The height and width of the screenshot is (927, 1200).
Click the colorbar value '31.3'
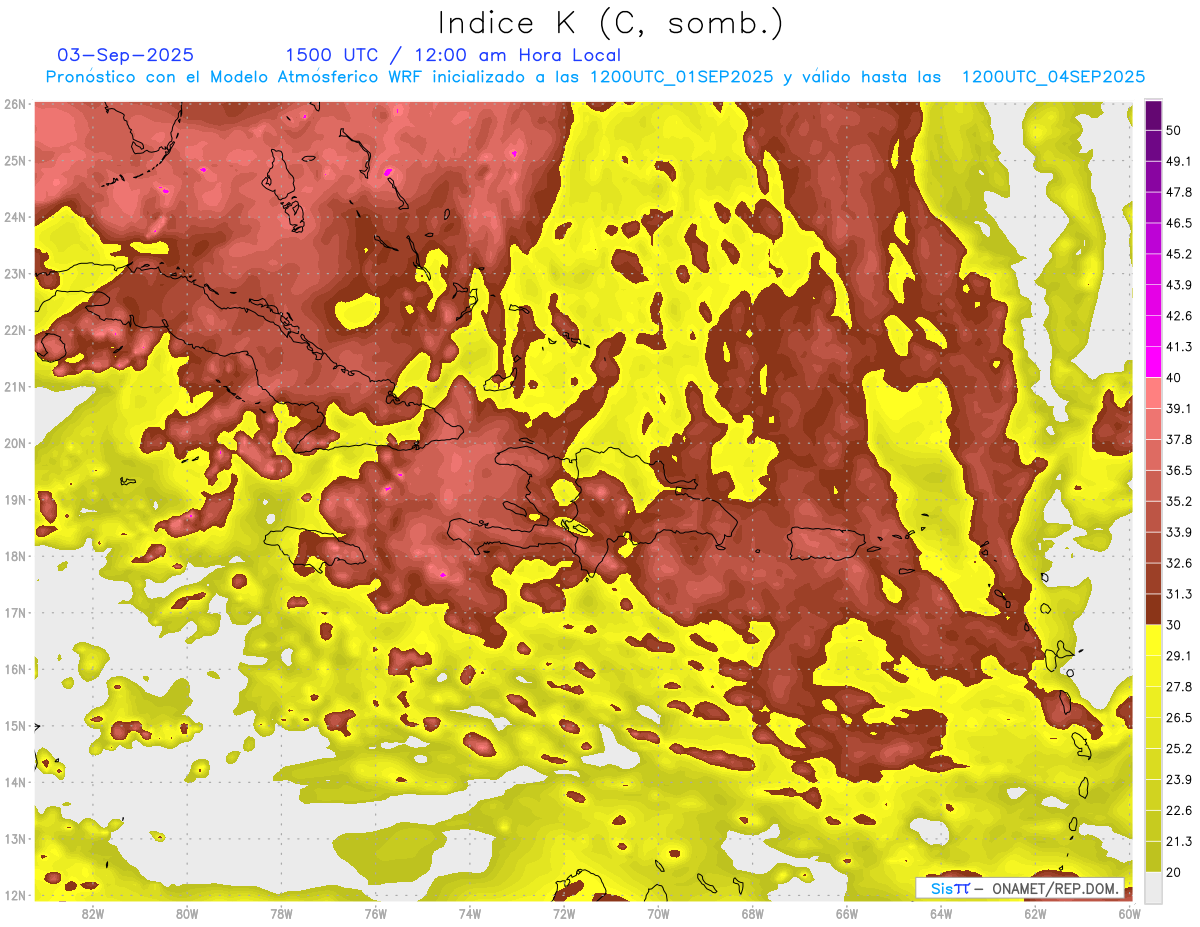[1178, 594]
